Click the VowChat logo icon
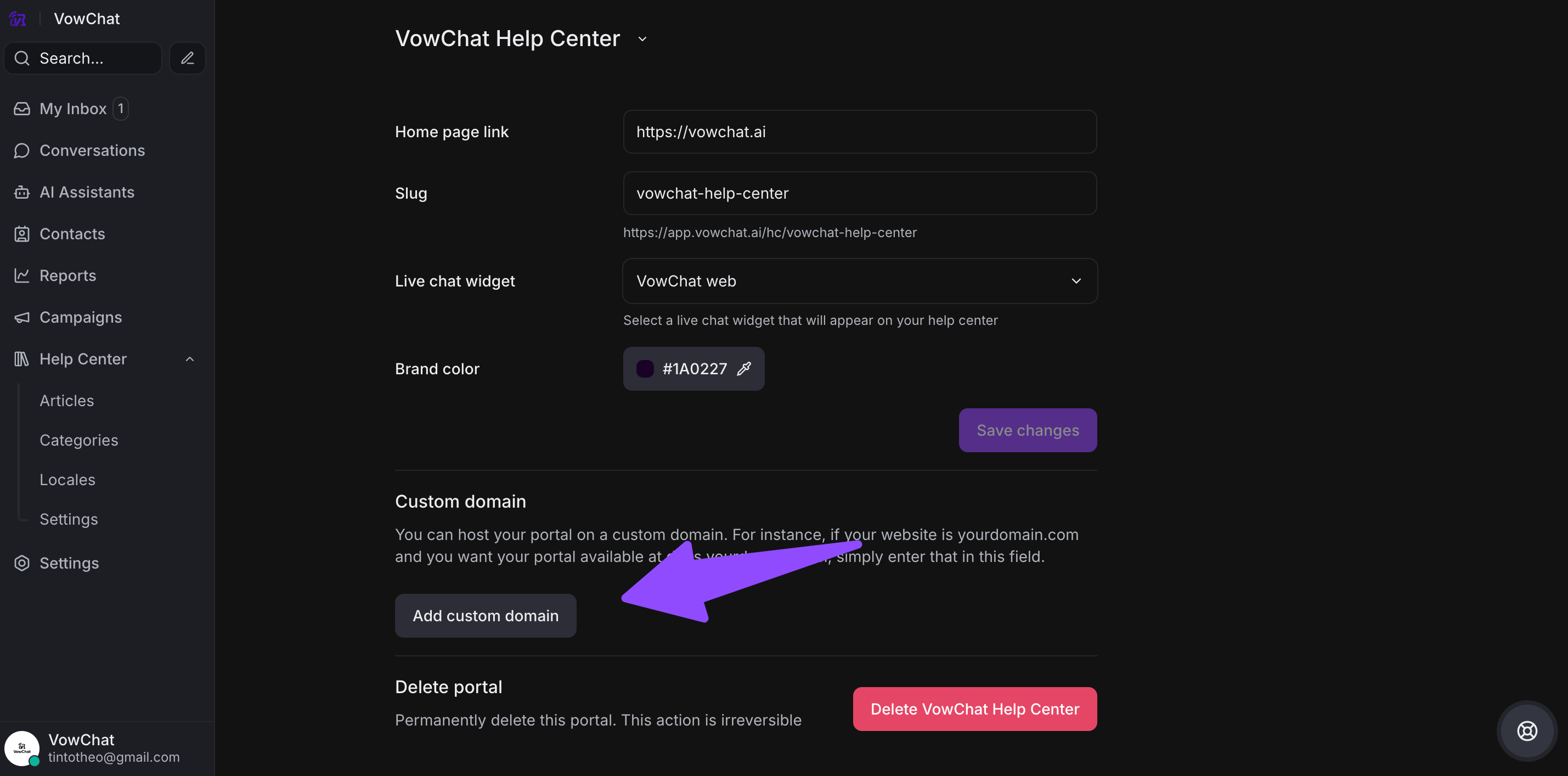 coord(18,19)
